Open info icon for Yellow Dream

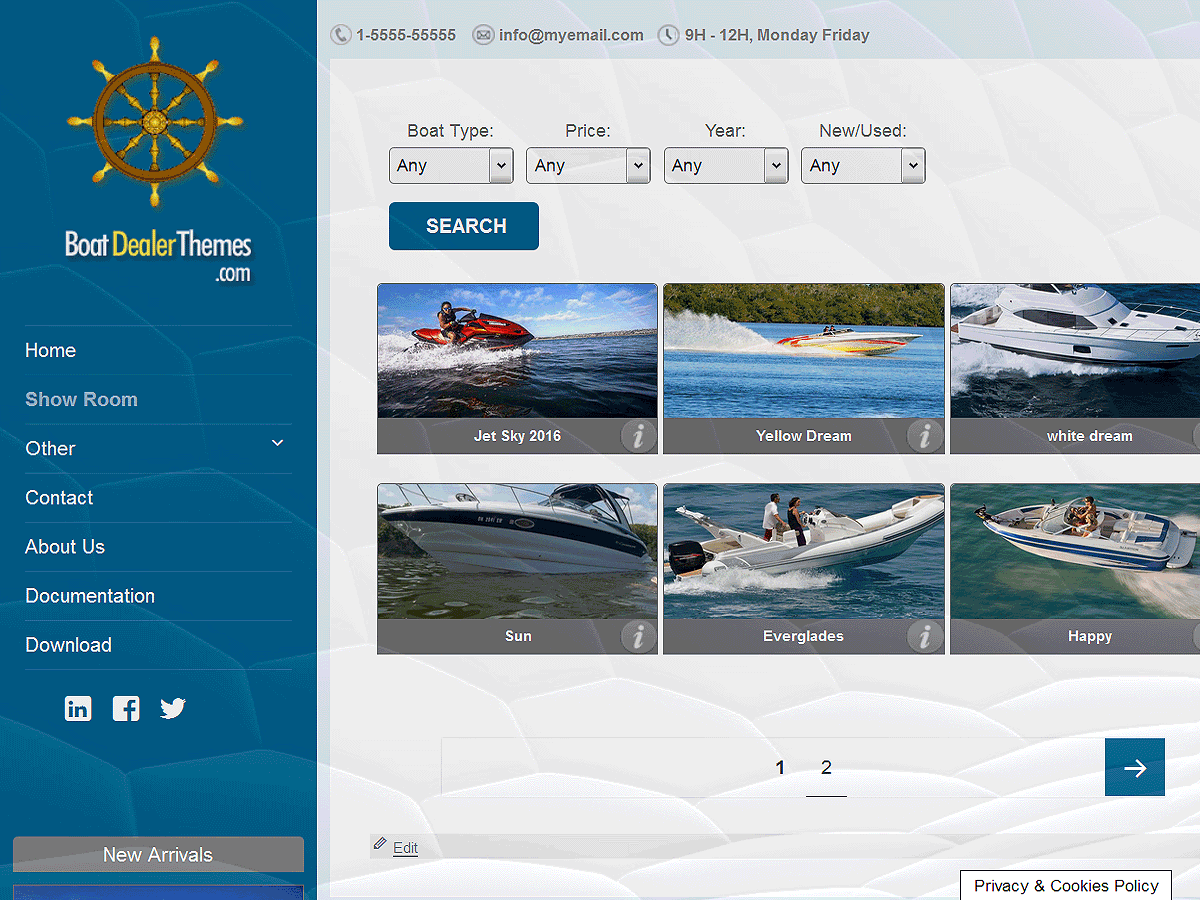click(925, 436)
